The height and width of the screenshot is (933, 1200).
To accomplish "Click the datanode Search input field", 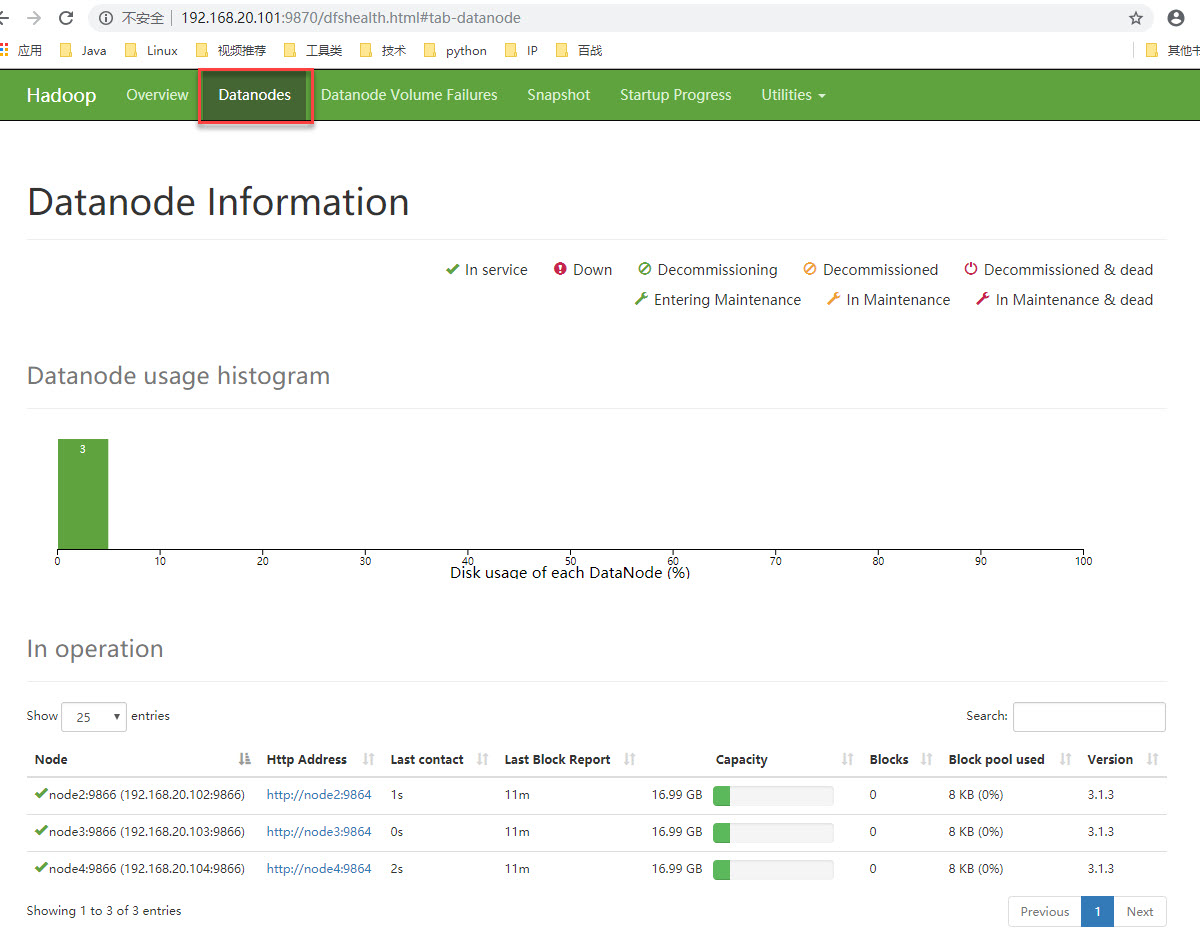I will (1089, 717).
